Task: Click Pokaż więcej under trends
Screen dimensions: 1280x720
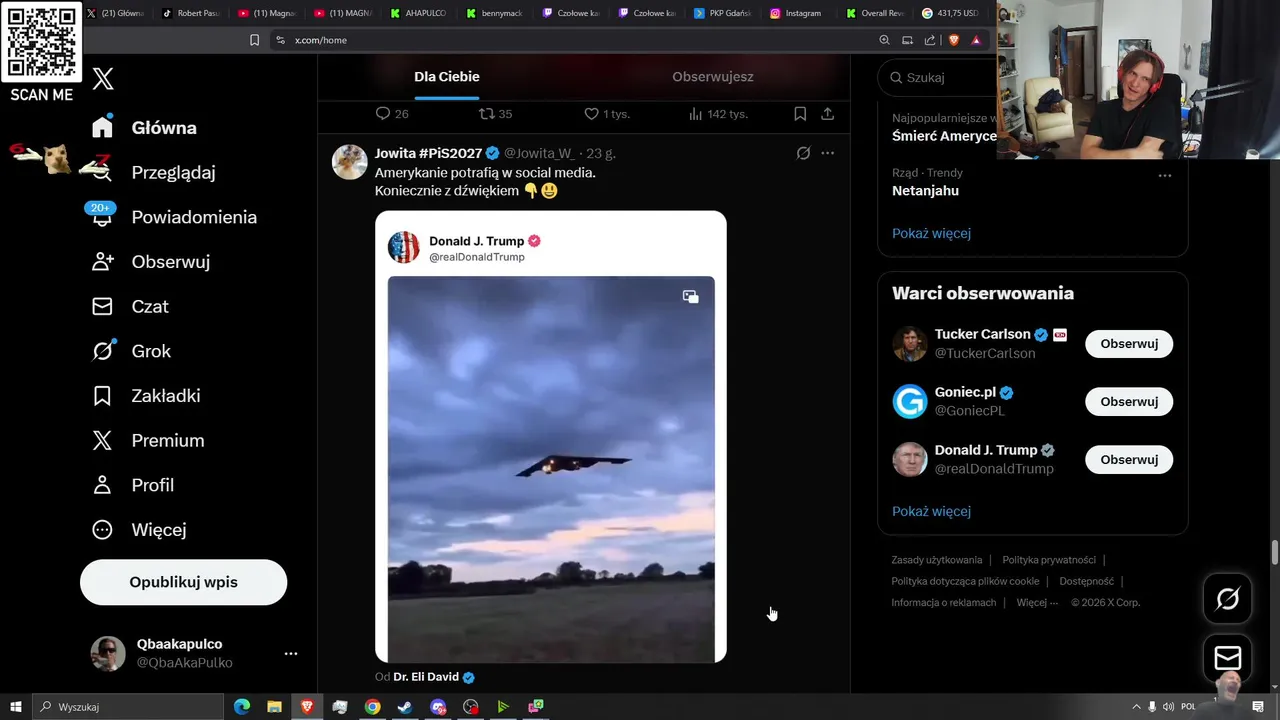Action: (931, 233)
